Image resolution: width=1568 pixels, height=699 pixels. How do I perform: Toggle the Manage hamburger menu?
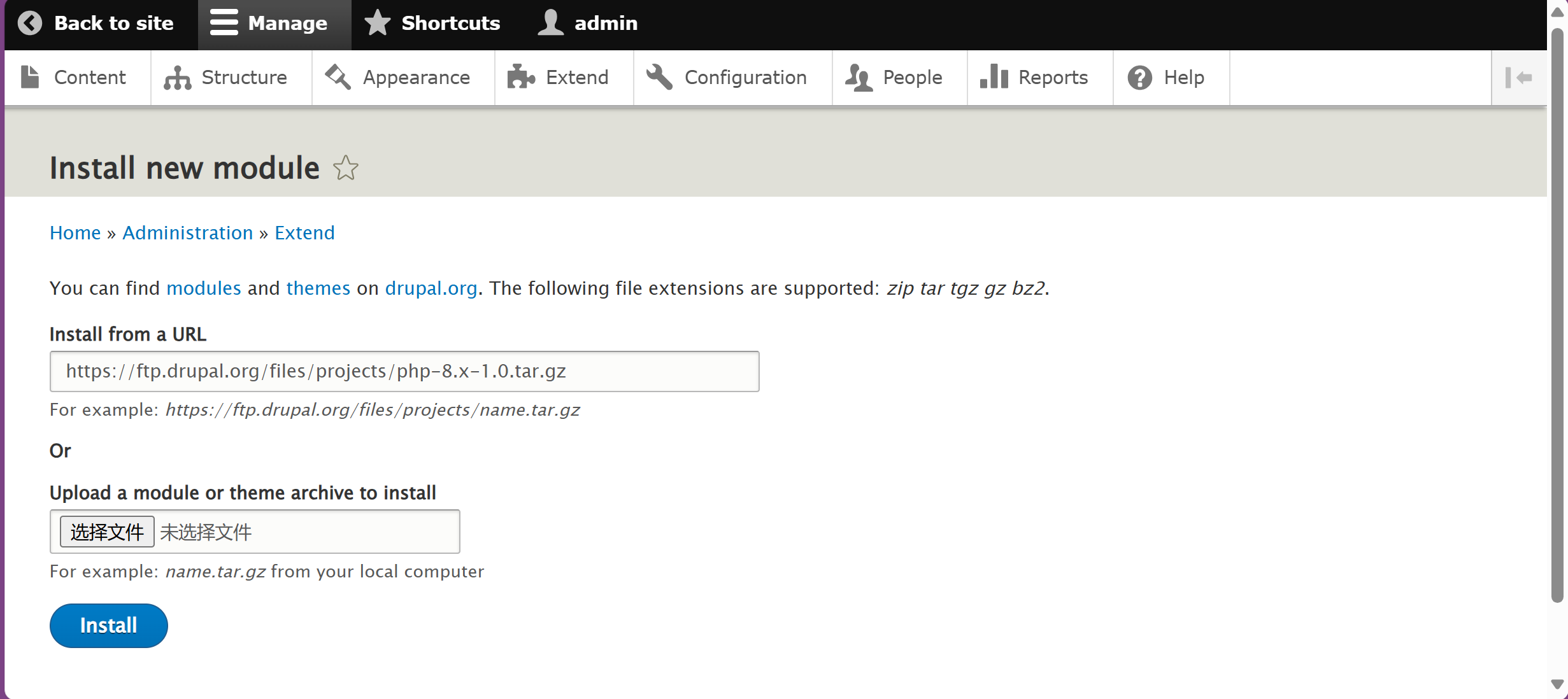(224, 24)
